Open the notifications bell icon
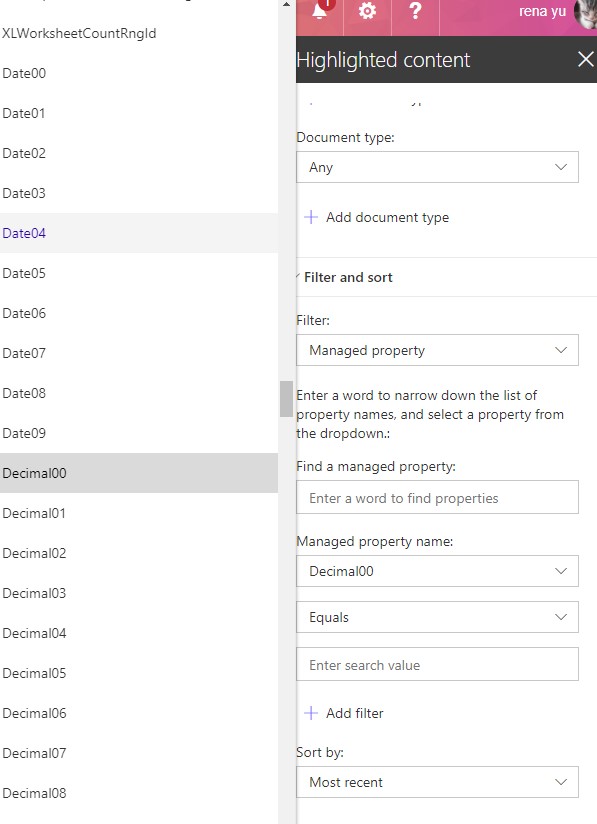 (320, 11)
